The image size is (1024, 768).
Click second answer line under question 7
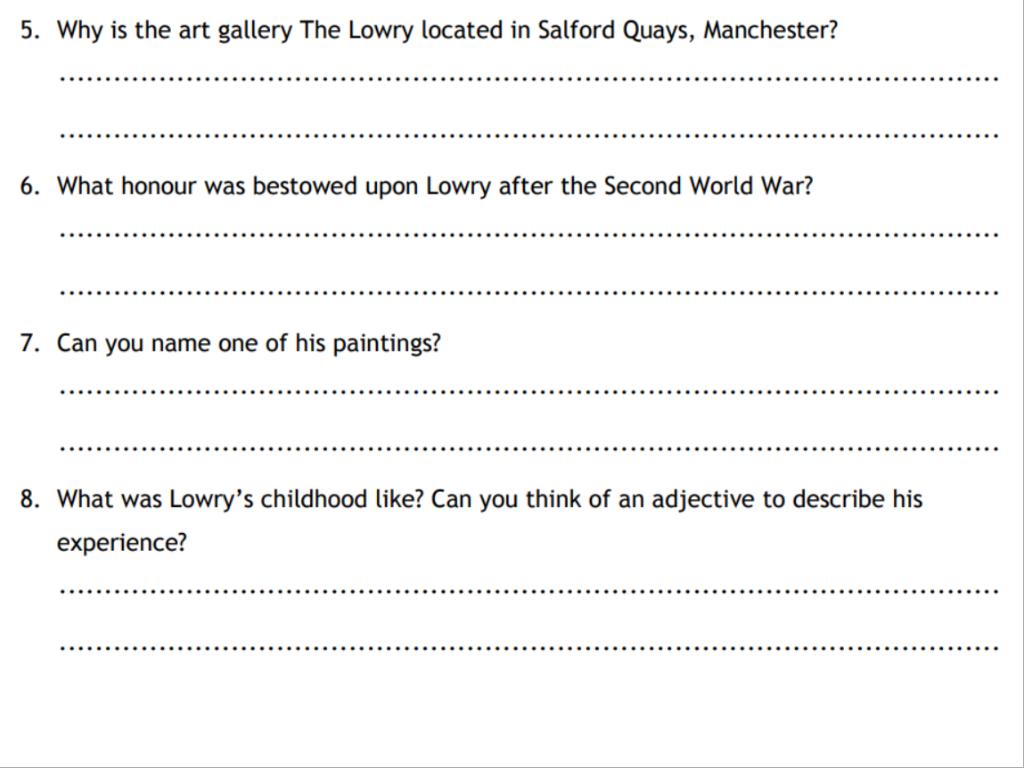coord(529,449)
